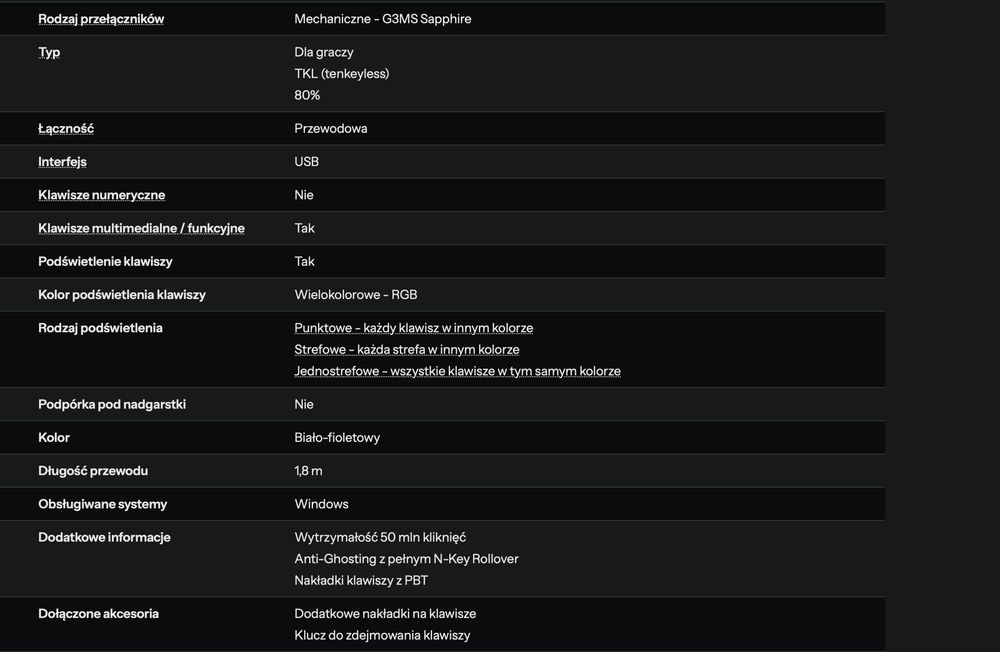Click the 'Wielokolorowe - RGB' value

pyautogui.click(x=355, y=295)
